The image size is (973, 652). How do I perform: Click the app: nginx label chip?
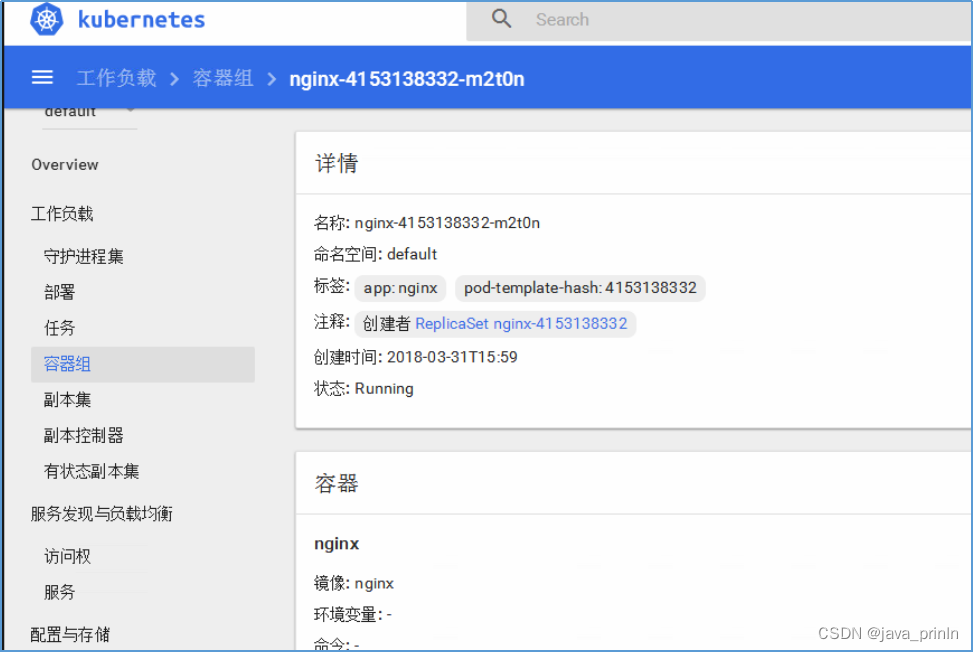[400, 288]
